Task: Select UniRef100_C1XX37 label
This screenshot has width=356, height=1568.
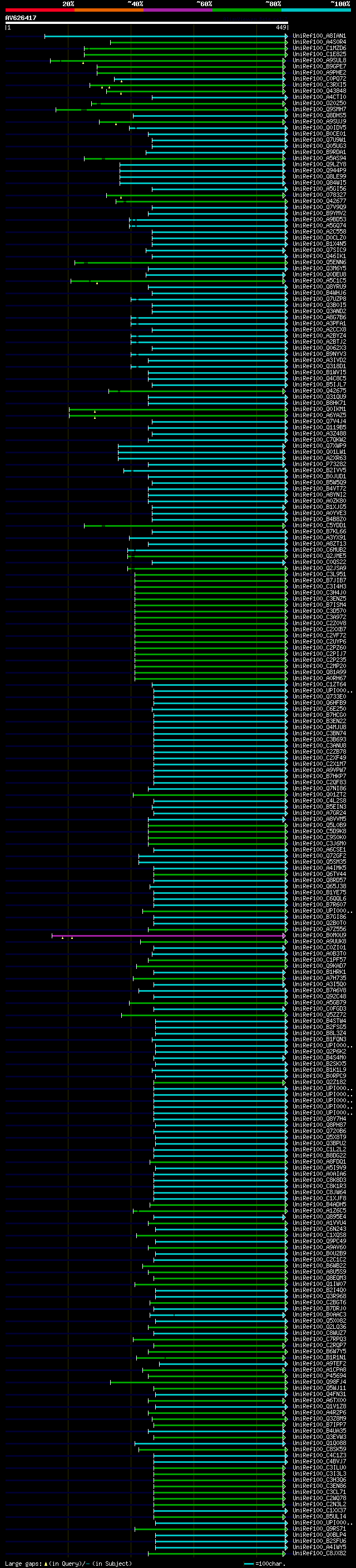Action: tap(319, 1510)
